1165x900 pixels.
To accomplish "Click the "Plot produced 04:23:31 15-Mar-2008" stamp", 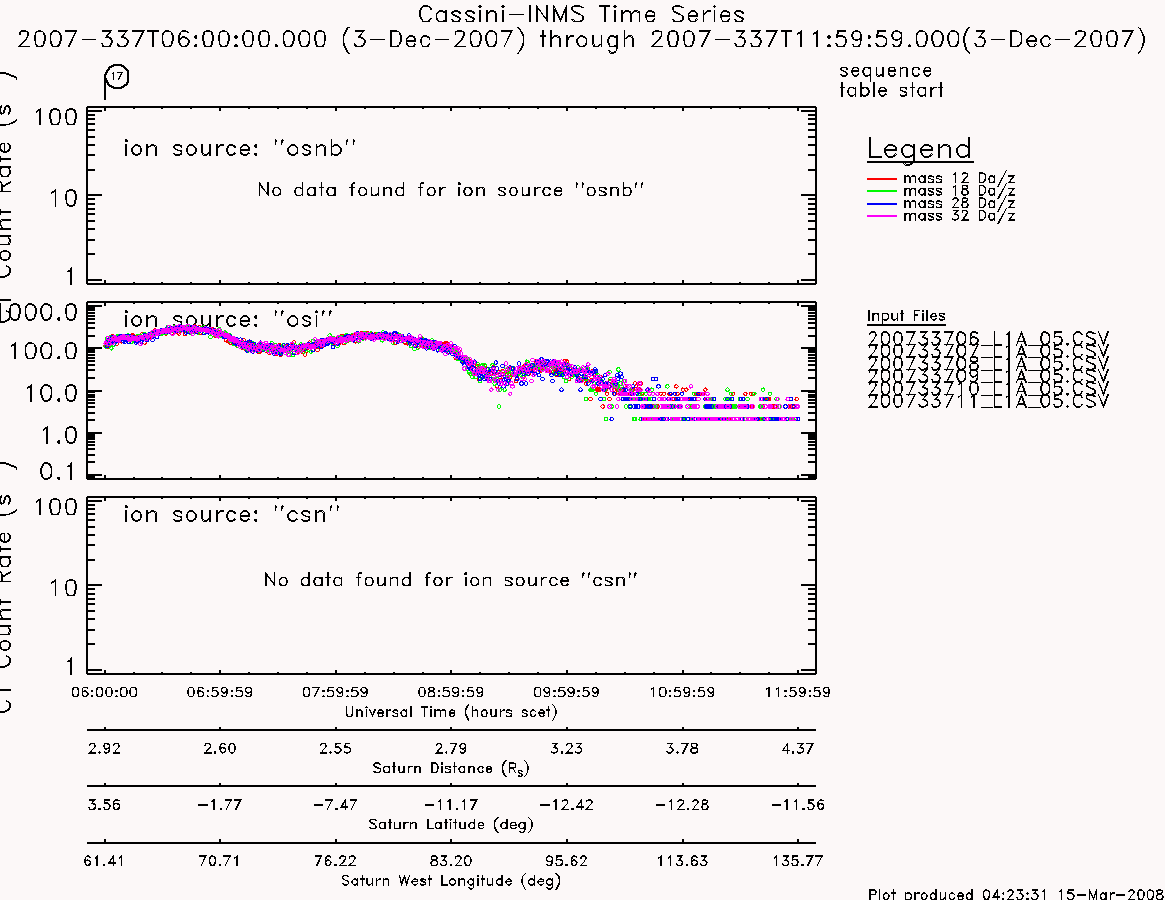I will click(x=1015, y=893).
